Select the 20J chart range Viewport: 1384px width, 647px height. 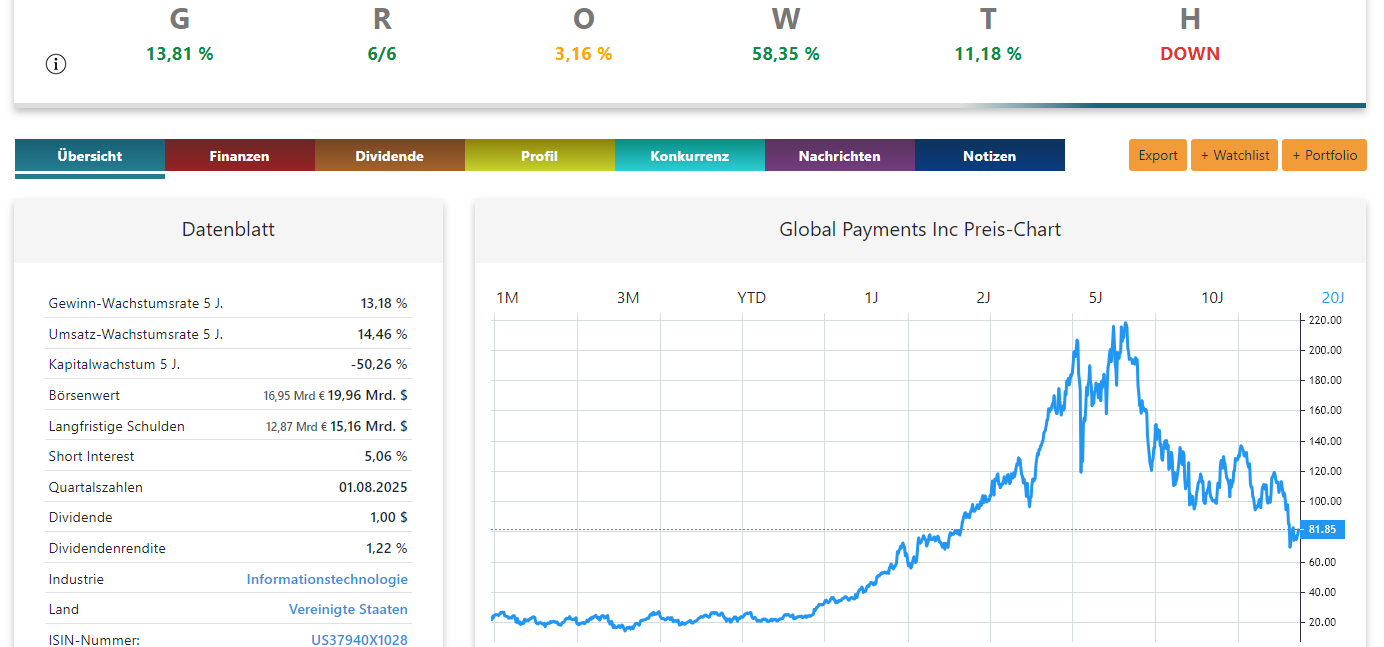pos(1333,298)
